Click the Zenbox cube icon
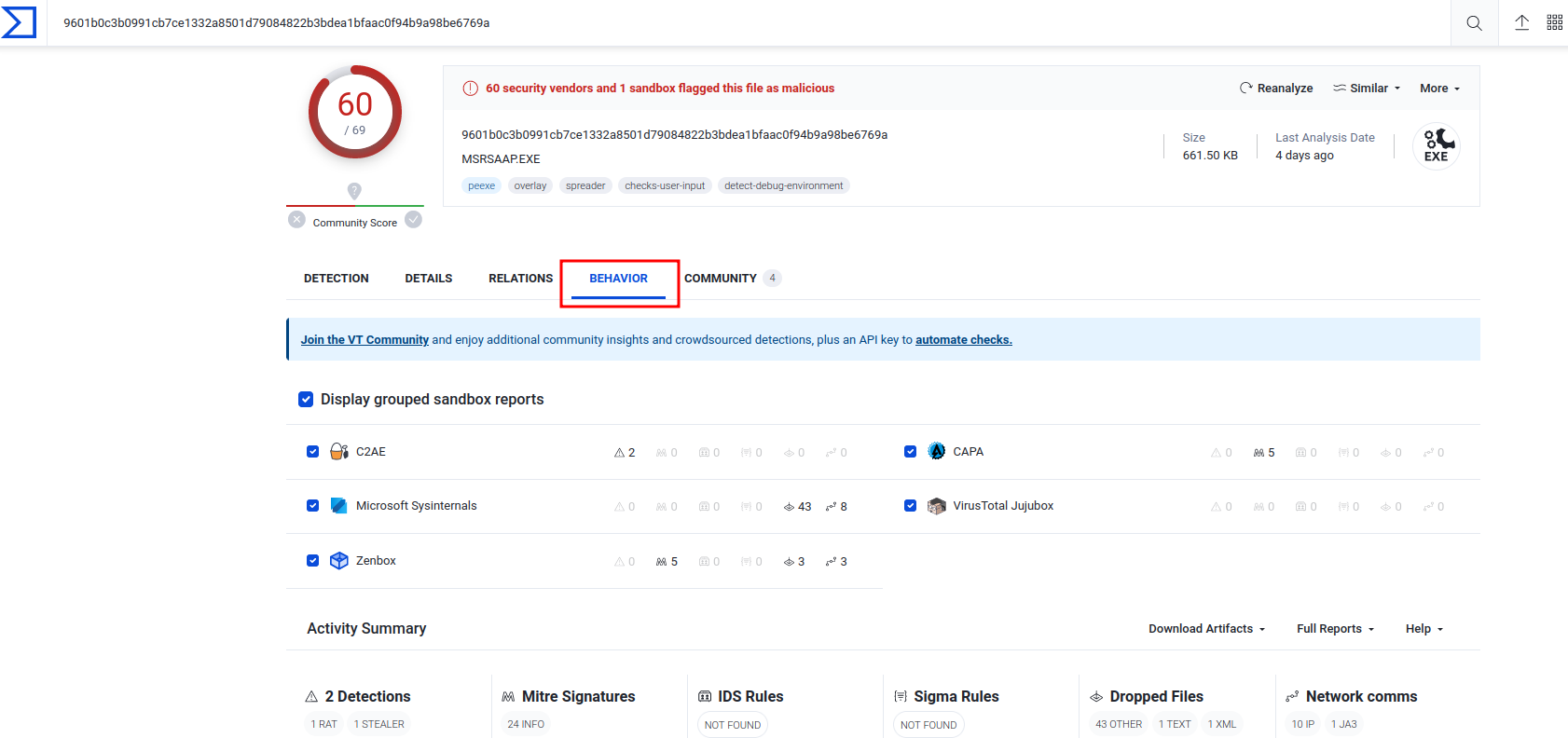Viewport: 1568px width, 738px height. (339, 561)
